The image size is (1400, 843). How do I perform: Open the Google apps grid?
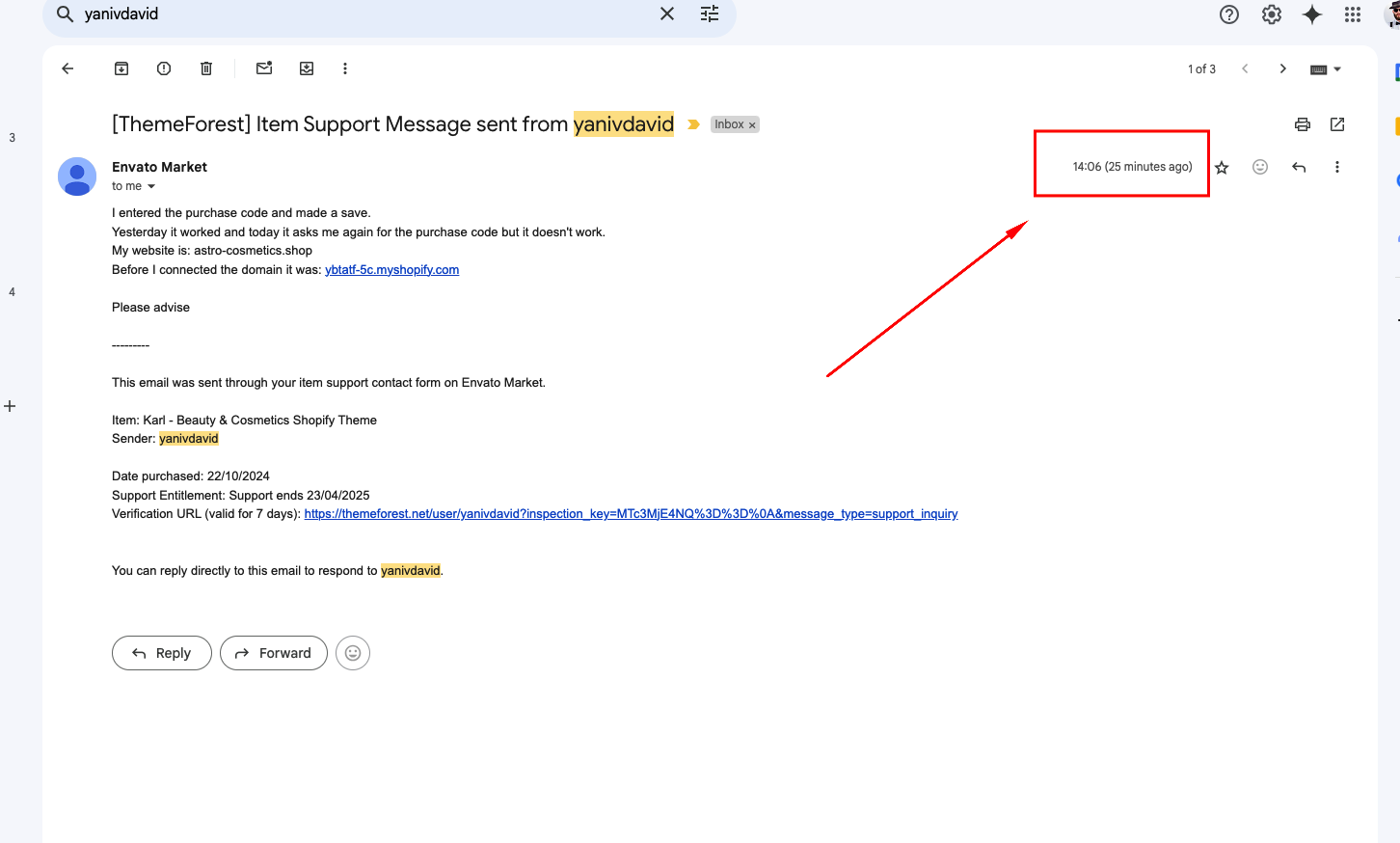pyautogui.click(x=1353, y=14)
